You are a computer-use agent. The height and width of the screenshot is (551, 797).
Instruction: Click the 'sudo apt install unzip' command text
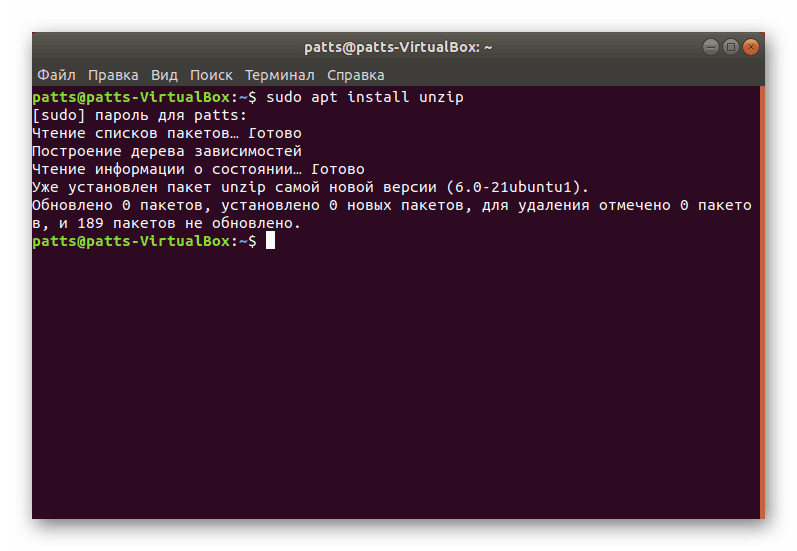click(x=364, y=98)
